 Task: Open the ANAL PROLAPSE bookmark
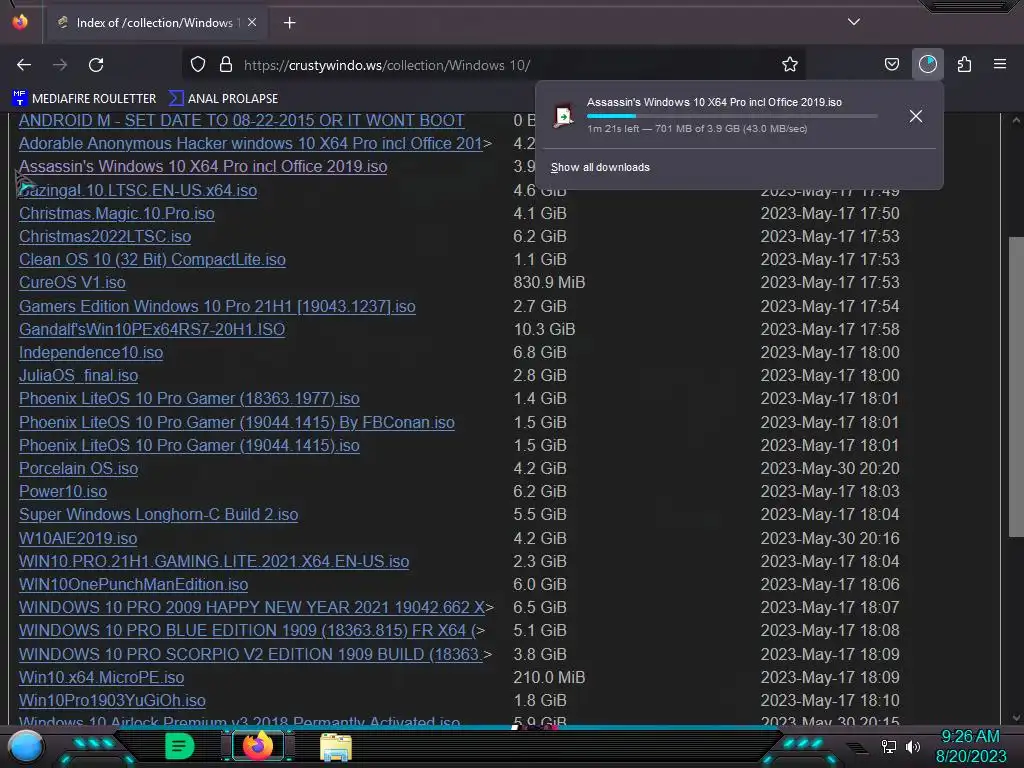coord(223,99)
